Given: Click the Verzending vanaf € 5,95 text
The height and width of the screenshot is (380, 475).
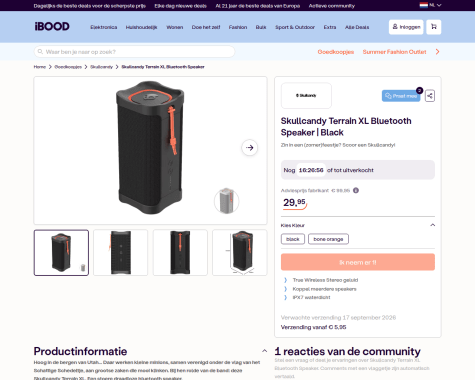Looking at the screenshot, I should pos(313,327).
